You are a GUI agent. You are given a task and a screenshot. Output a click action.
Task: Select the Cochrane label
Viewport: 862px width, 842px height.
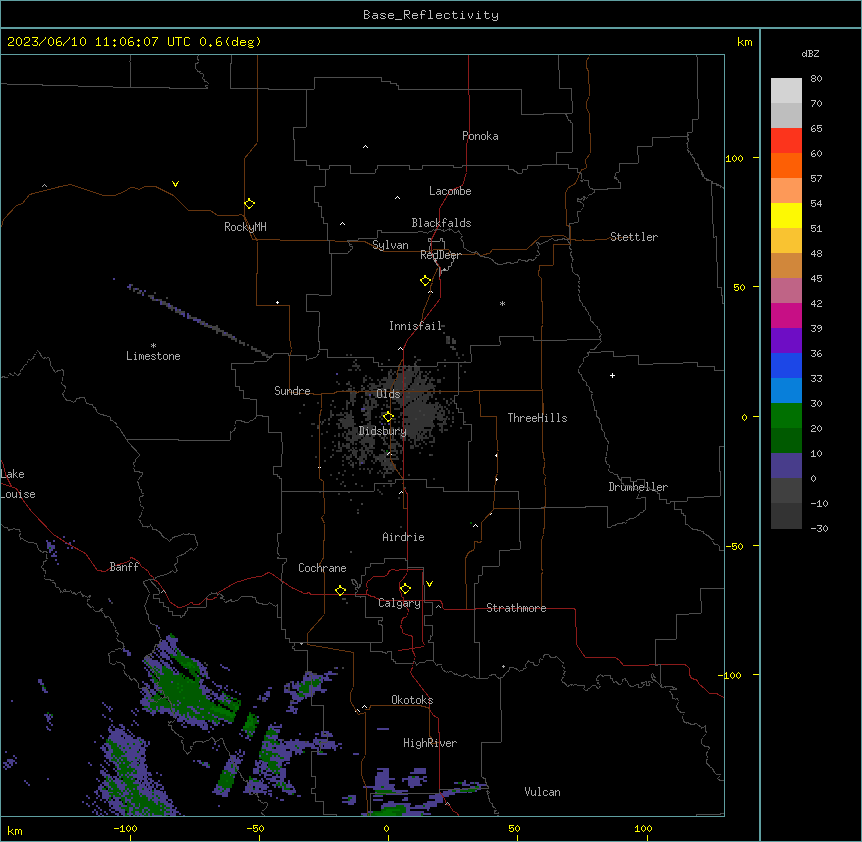pos(322,568)
